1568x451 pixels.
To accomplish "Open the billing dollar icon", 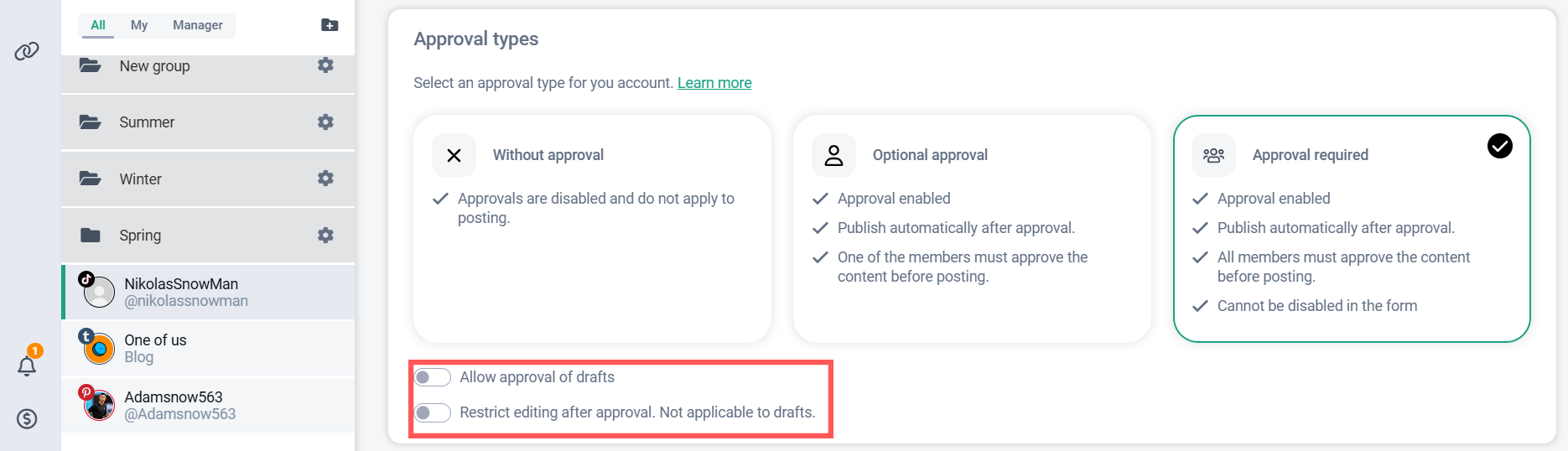I will pos(27,418).
